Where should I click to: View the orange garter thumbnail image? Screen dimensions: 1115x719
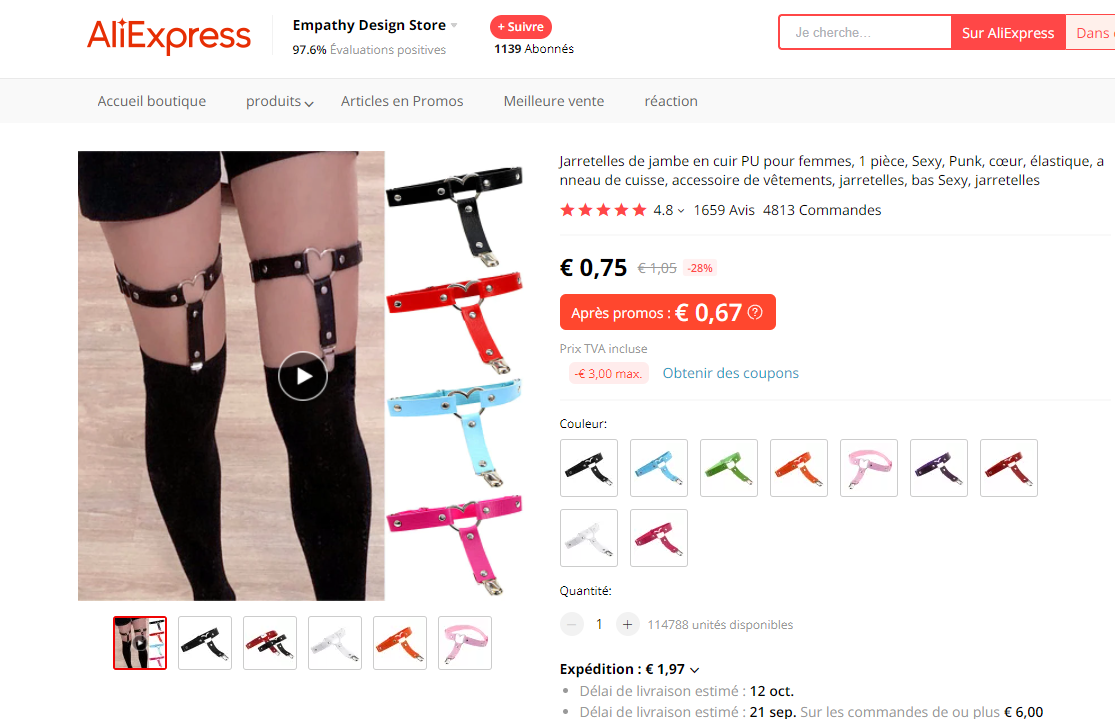400,643
